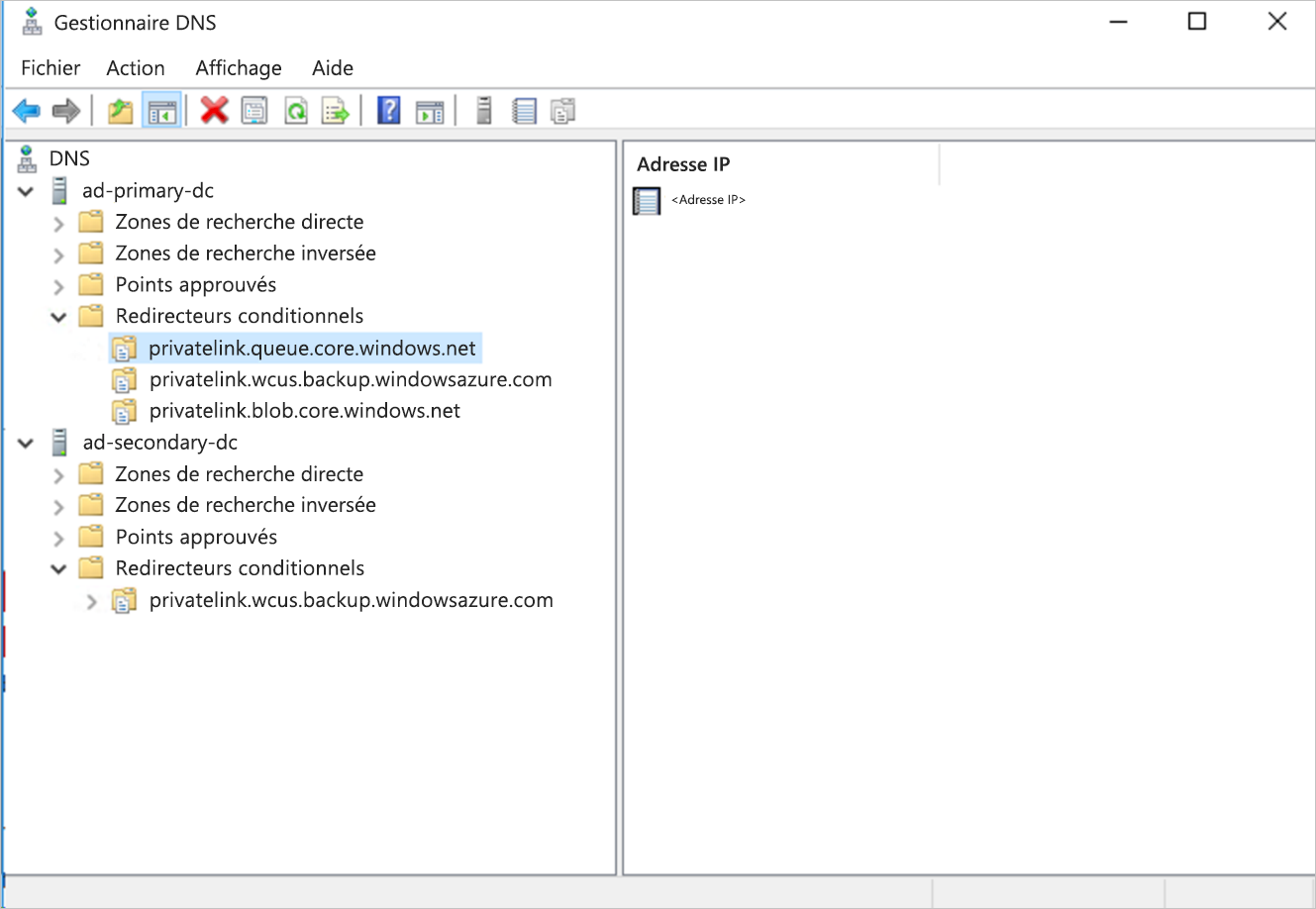Open the Action menu
Viewport: 1316px width, 909px height.
pyautogui.click(x=135, y=67)
